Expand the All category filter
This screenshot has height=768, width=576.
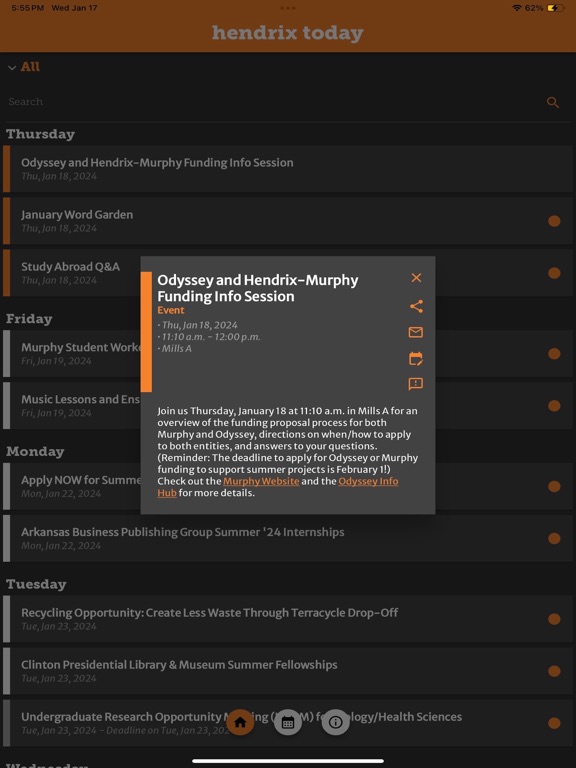pos(24,67)
